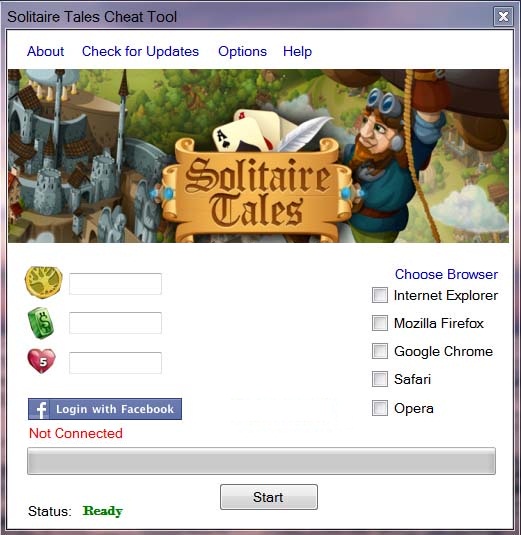Tick the Mozilla Firefox checkbox
The height and width of the screenshot is (535, 521).
[380, 323]
